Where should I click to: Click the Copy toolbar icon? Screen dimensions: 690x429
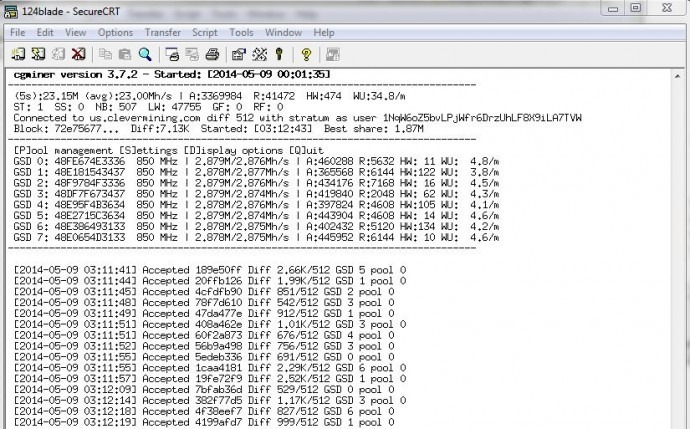(x=105, y=54)
